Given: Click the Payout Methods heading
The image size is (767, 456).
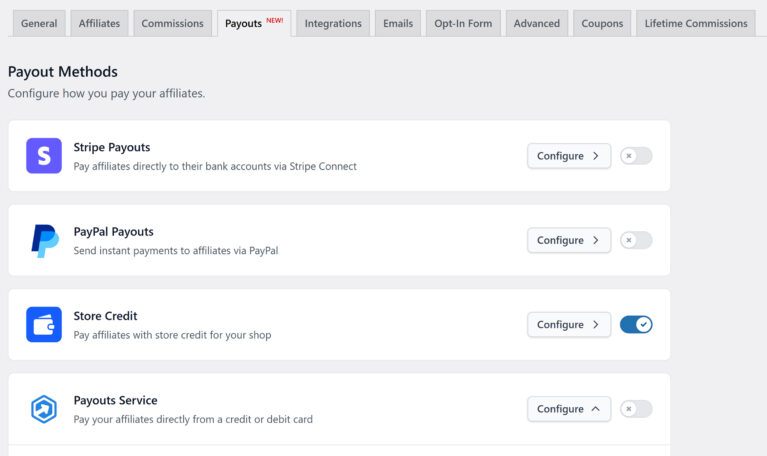Looking at the screenshot, I should (63, 72).
